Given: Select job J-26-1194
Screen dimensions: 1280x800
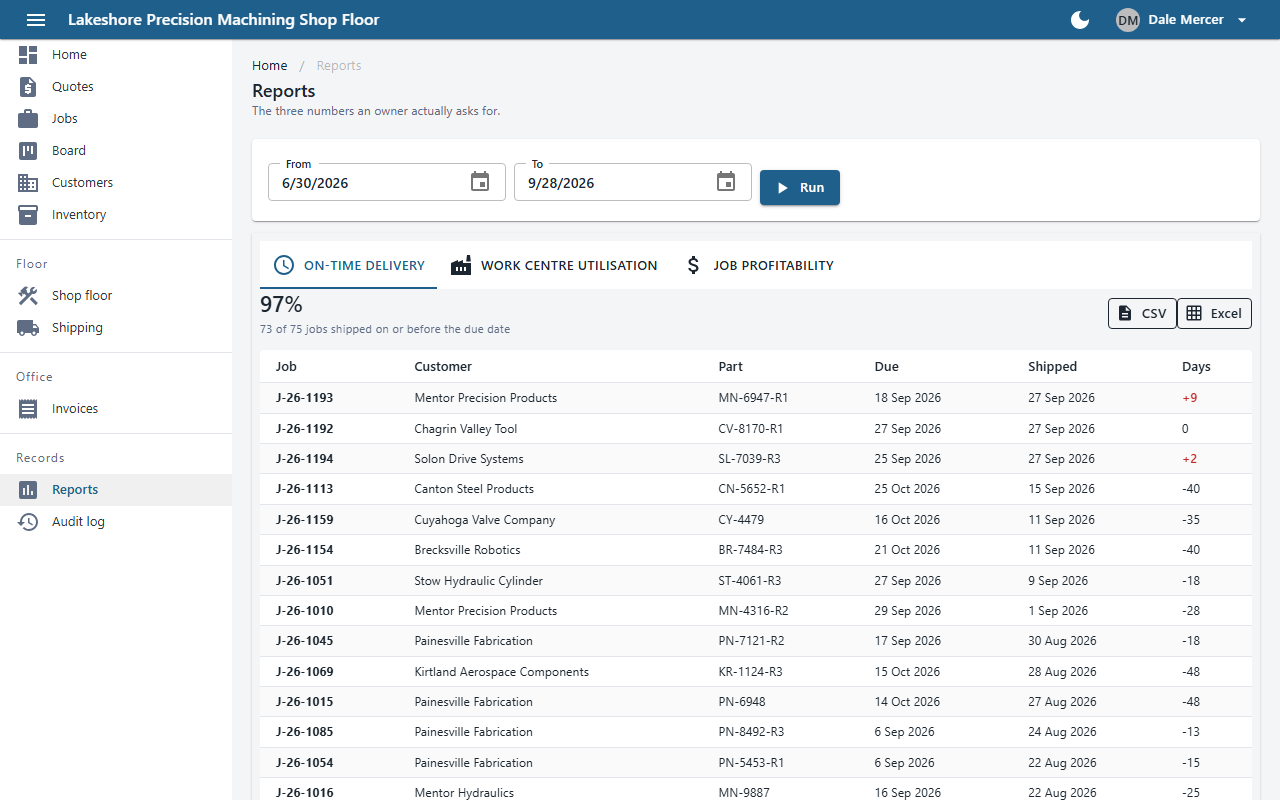Looking at the screenshot, I should [x=304, y=459].
